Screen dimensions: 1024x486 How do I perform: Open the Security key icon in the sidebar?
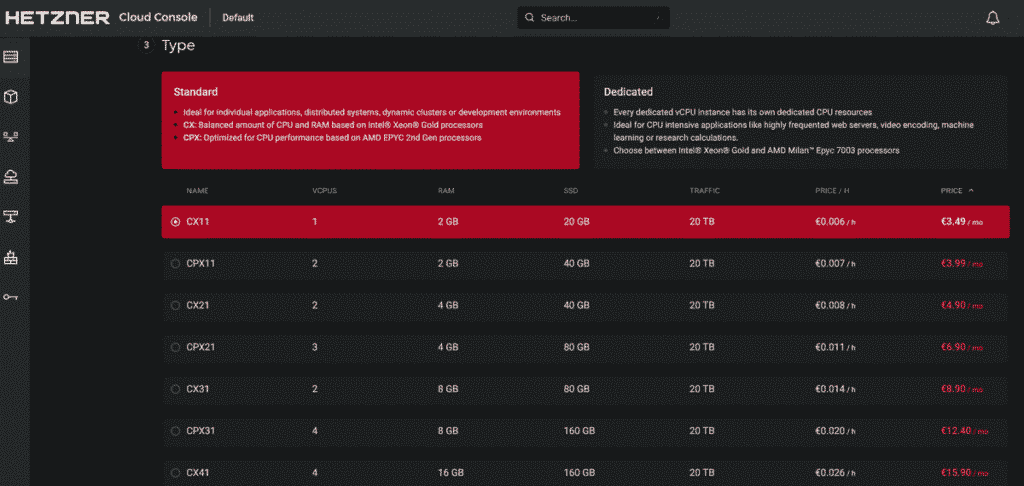coord(11,297)
